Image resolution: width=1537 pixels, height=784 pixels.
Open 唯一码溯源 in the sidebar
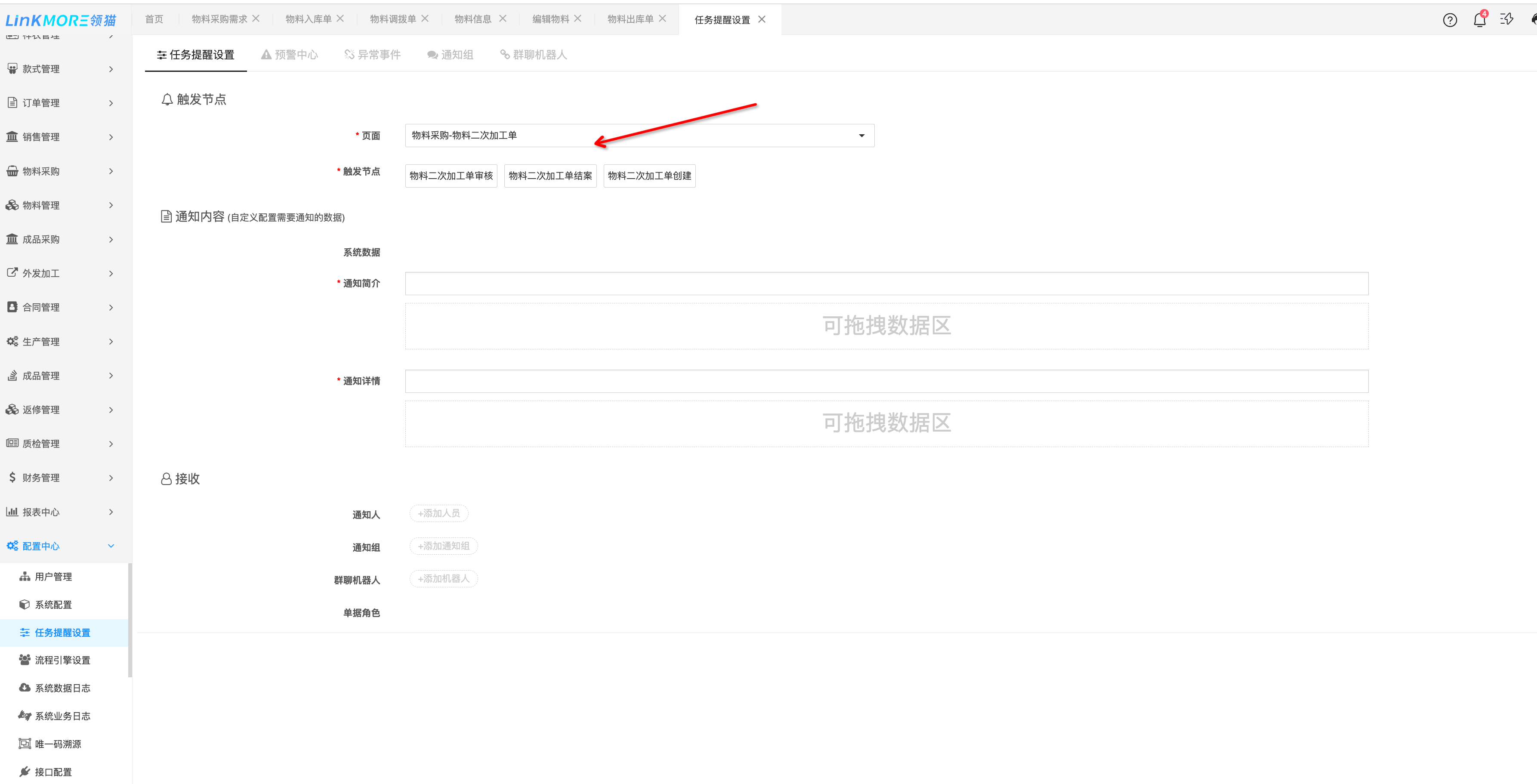coord(57,744)
